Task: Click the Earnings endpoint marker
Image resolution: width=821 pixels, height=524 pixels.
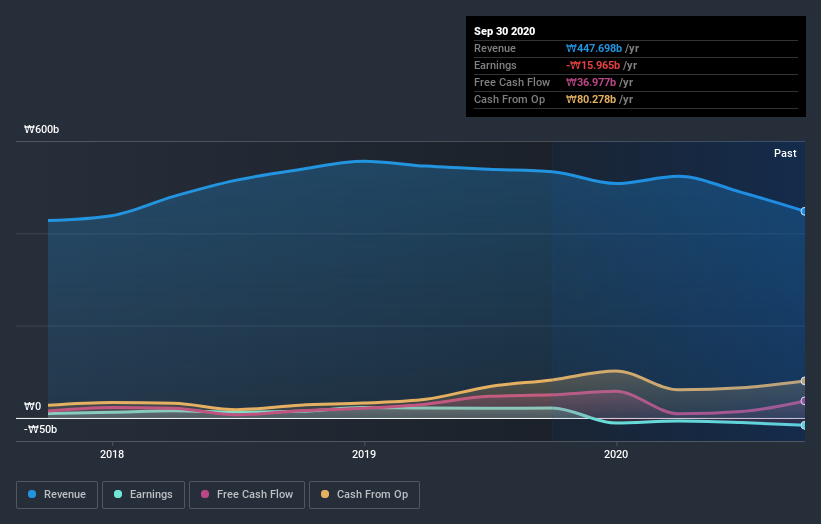Action: 804,426
